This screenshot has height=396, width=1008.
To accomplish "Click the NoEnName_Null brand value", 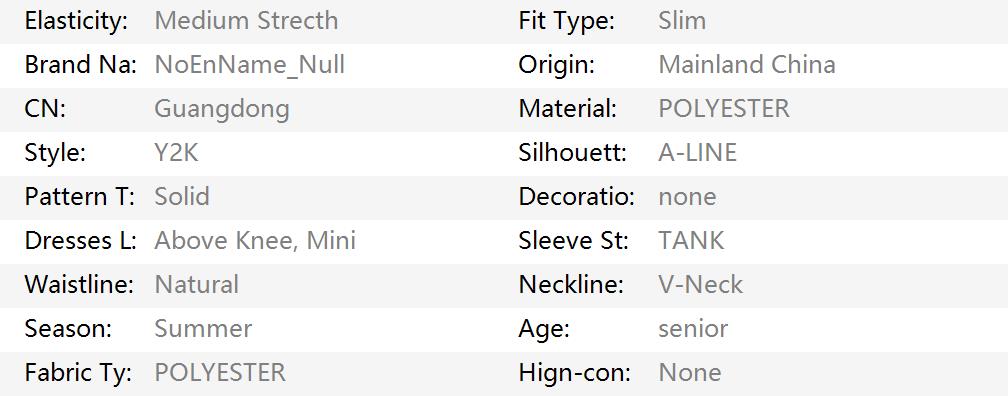I will click(249, 65).
